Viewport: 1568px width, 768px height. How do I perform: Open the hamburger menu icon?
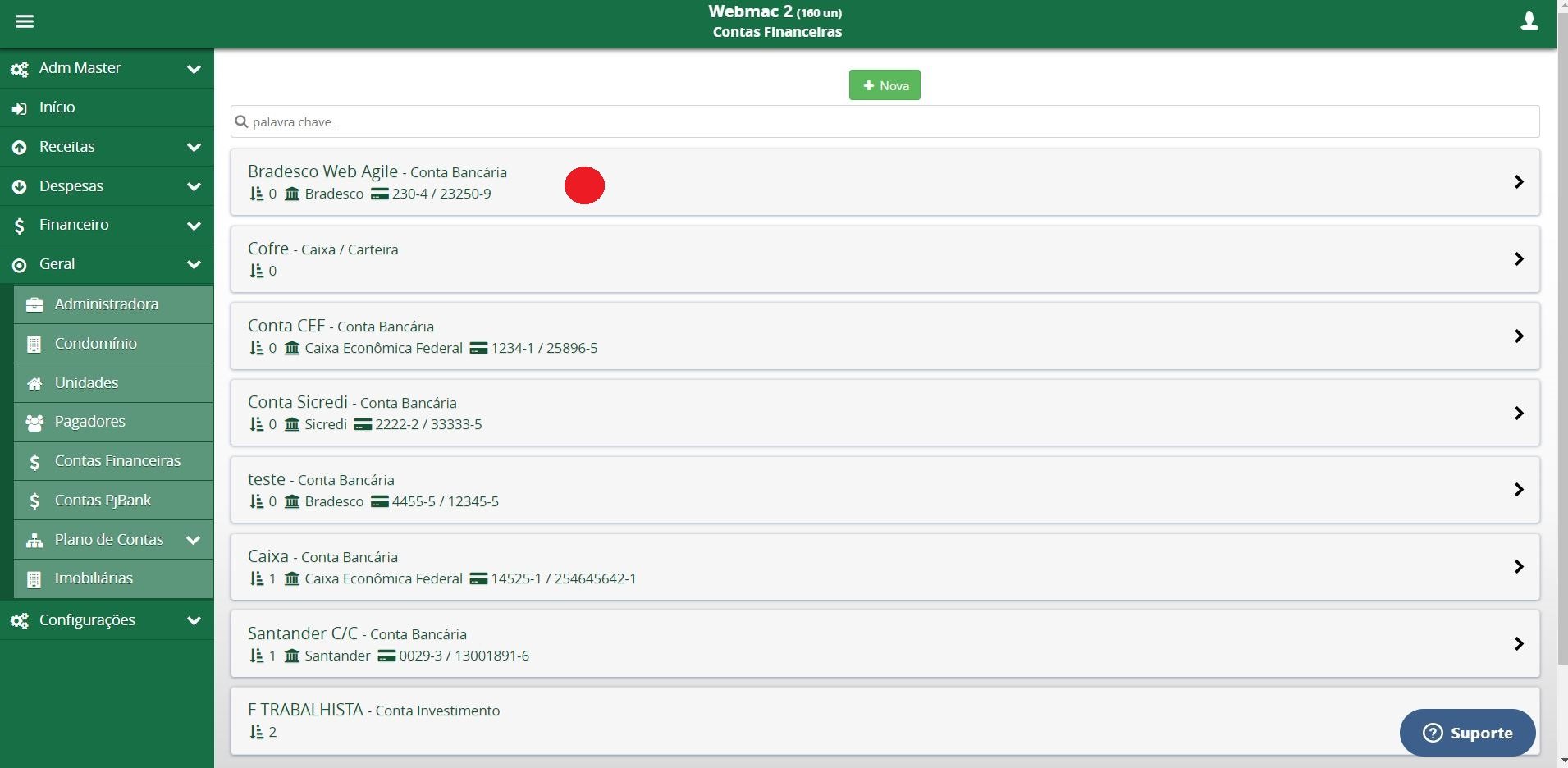click(x=25, y=21)
